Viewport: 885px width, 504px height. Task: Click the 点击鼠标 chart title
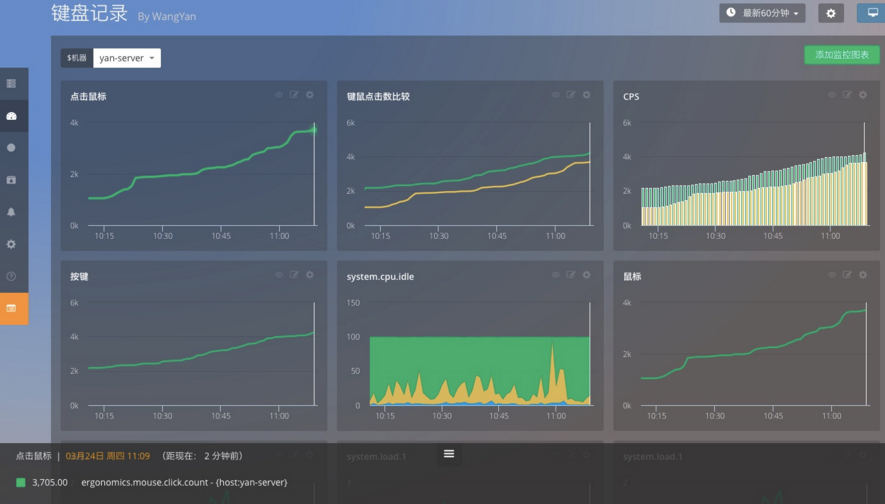[x=88, y=97]
